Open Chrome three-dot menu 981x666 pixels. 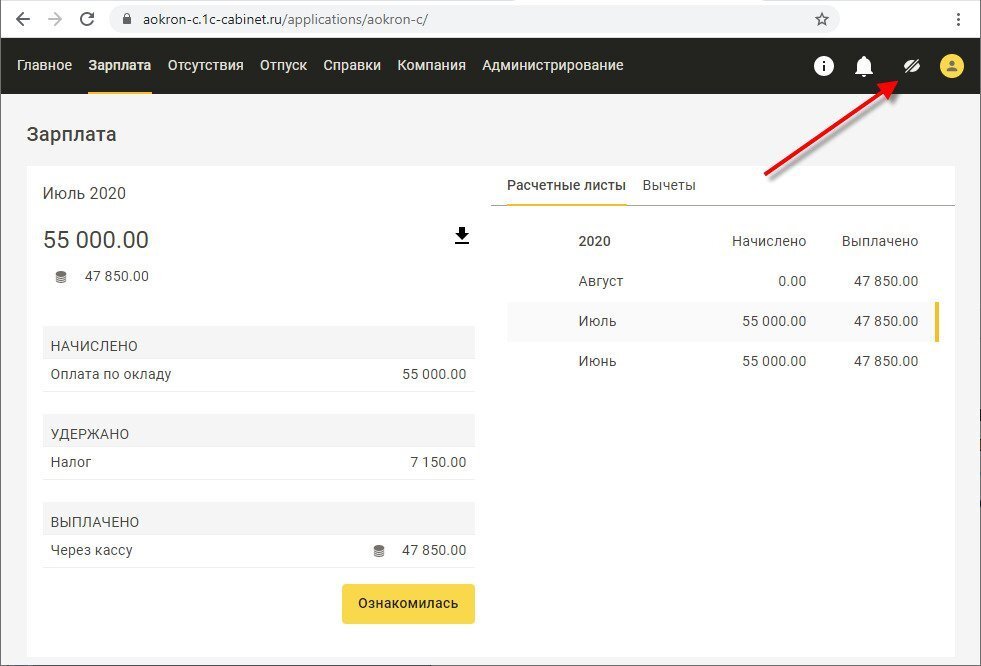point(958,19)
